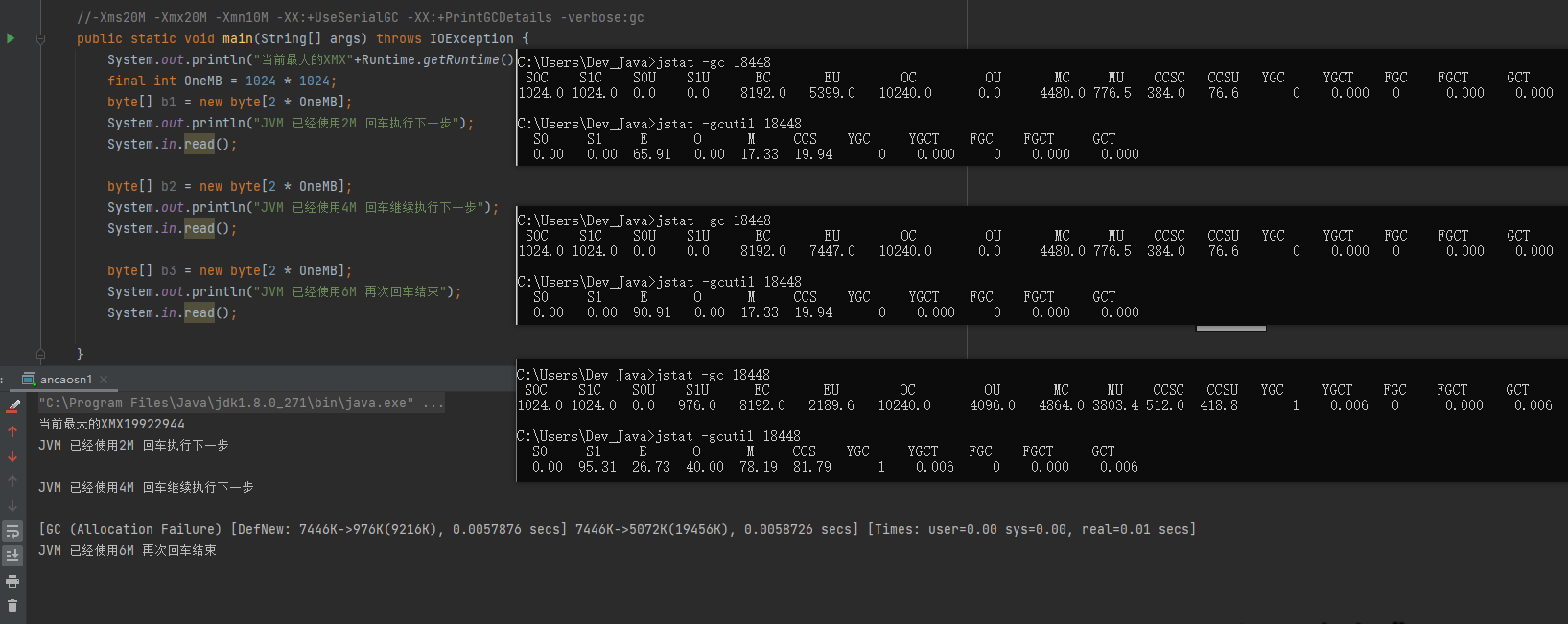Click the red down arrow in Run toolbar
The width and height of the screenshot is (1568, 624).
12,456
